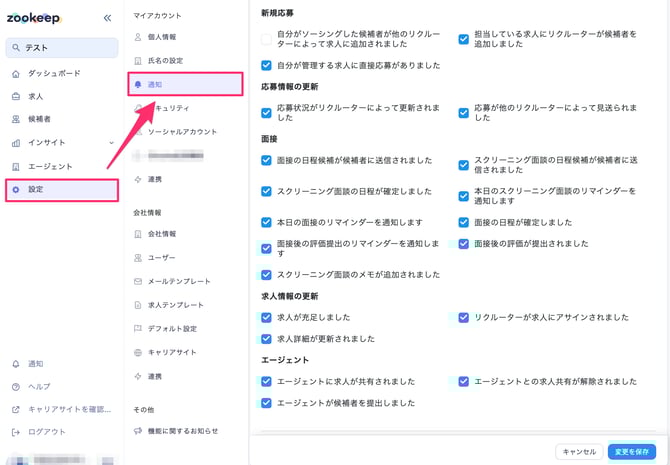Image resolution: width=670 pixels, height=465 pixels.
Task: Click ログアウト text
Action: [47, 432]
